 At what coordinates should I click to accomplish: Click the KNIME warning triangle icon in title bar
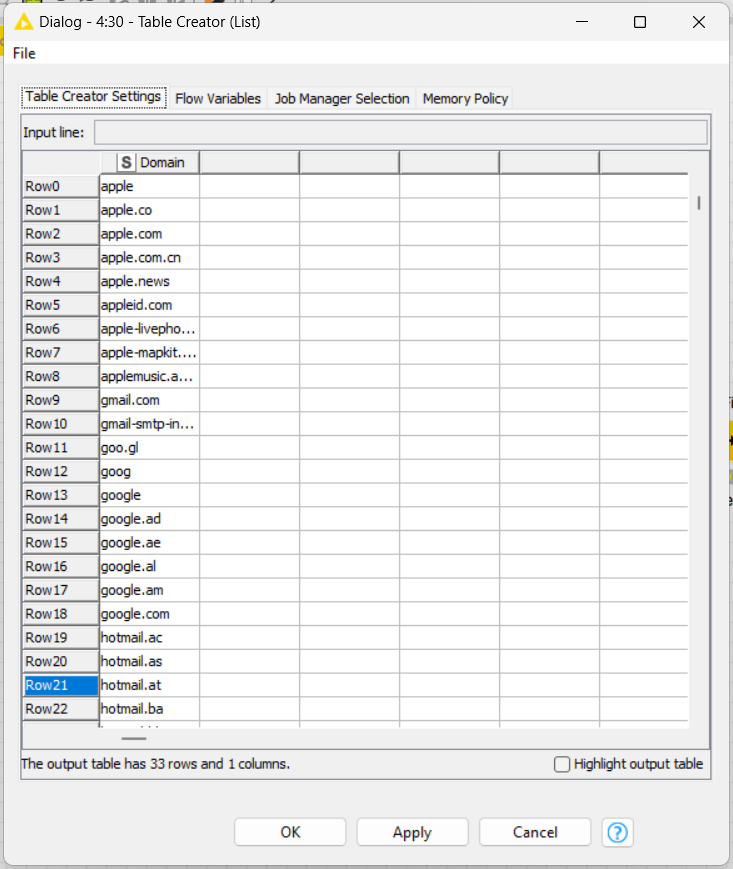click(24, 21)
